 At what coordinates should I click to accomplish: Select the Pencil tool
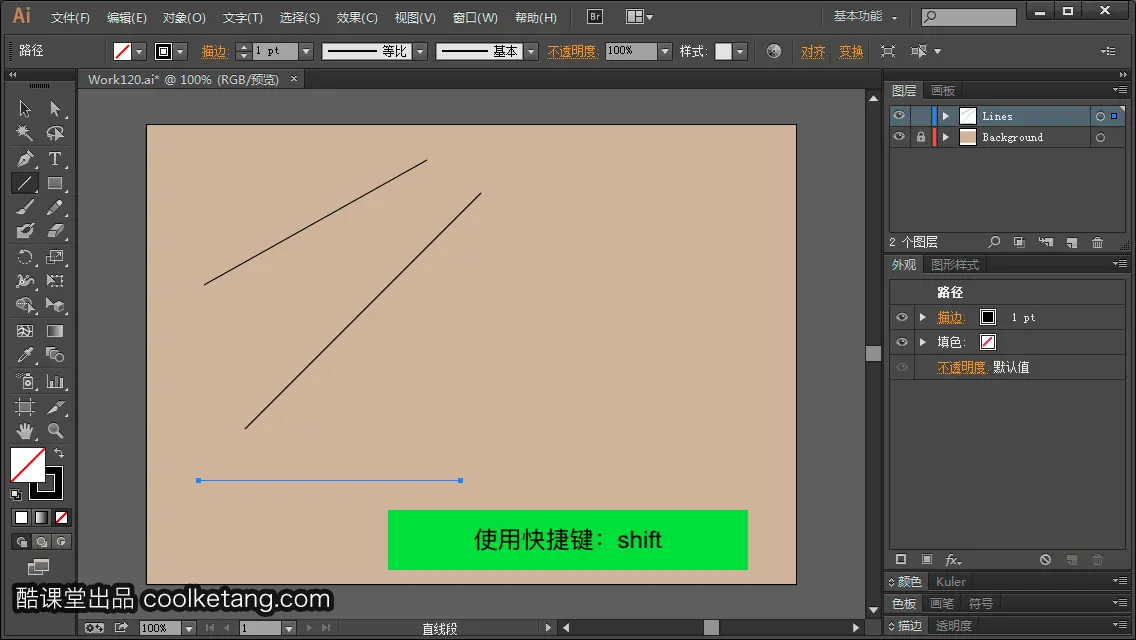coord(55,208)
